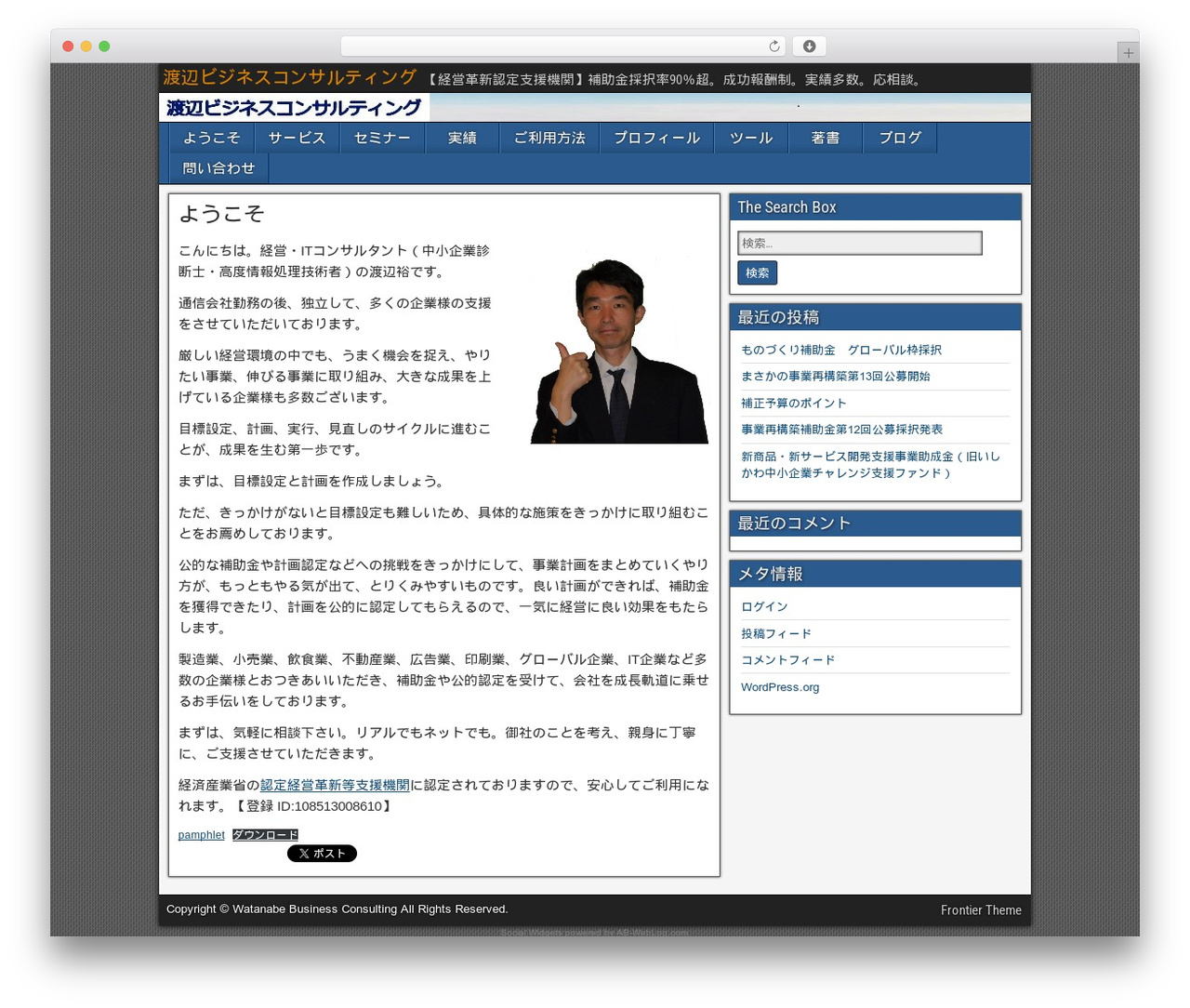The height and width of the screenshot is (1008, 1190).
Task: Visit the WordPress.org link
Action: (x=780, y=687)
